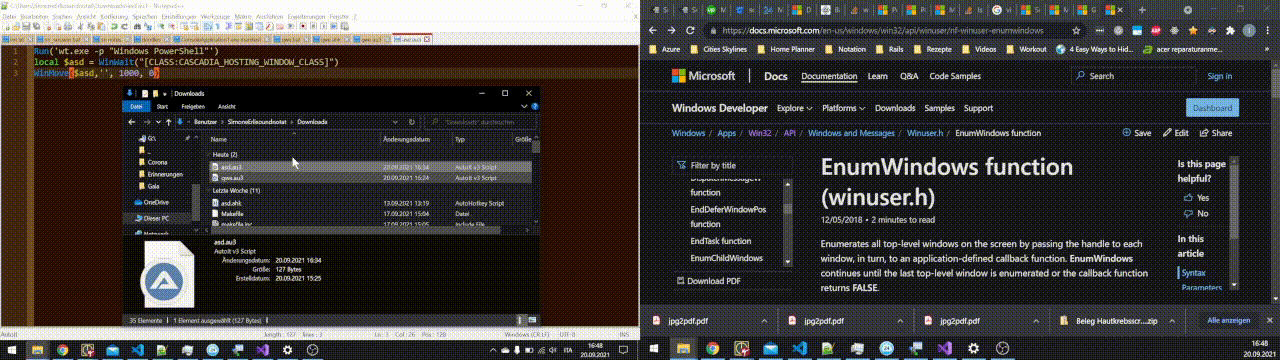Open Settings gear on left taskbar
The width and height of the screenshot is (1280, 360).
[287, 349]
